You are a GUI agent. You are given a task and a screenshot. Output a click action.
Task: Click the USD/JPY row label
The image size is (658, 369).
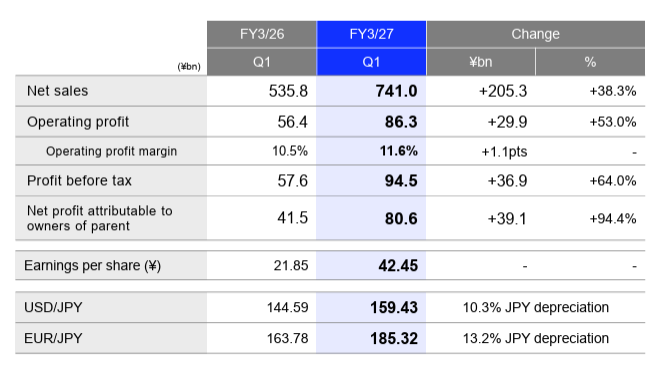pos(53,307)
